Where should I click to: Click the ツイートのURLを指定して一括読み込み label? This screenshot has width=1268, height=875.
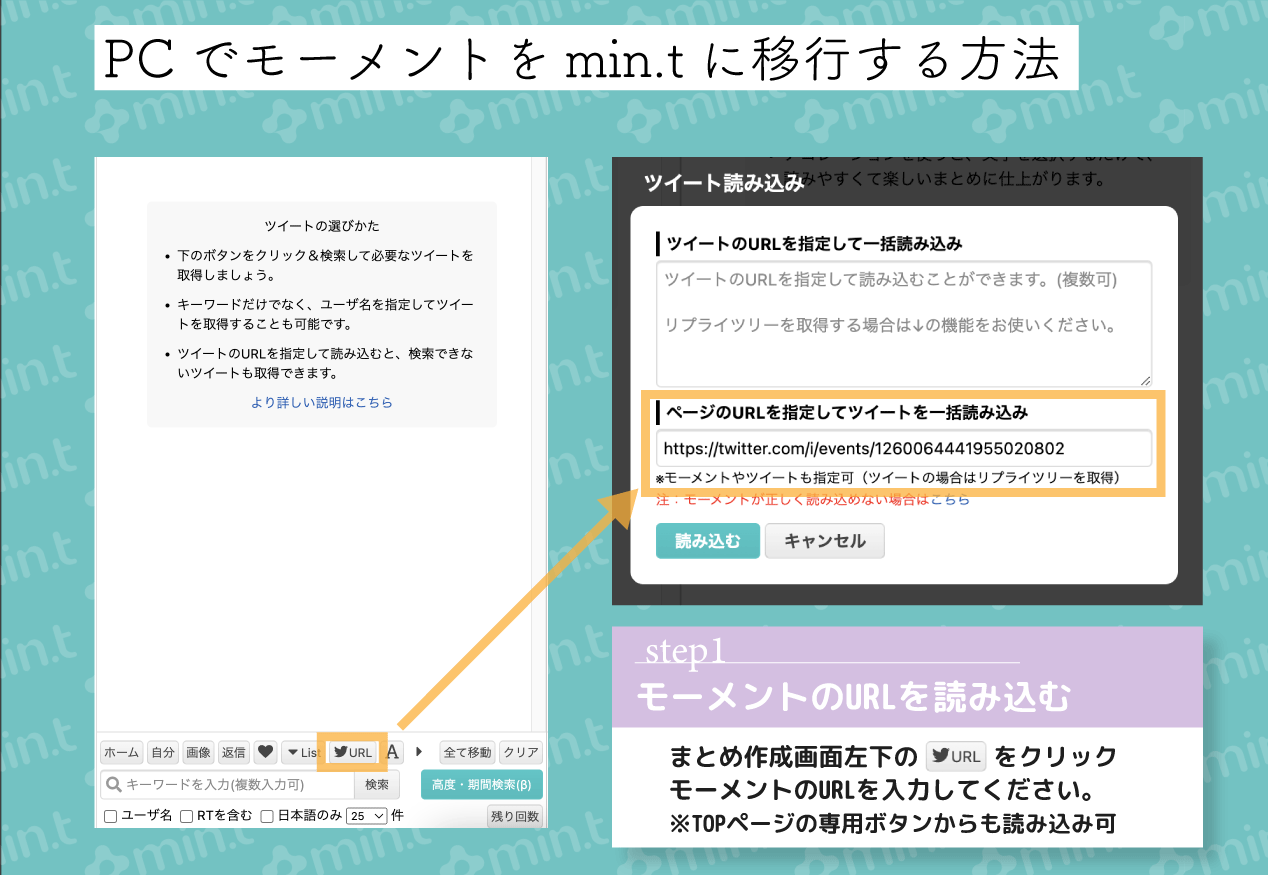coord(814,243)
